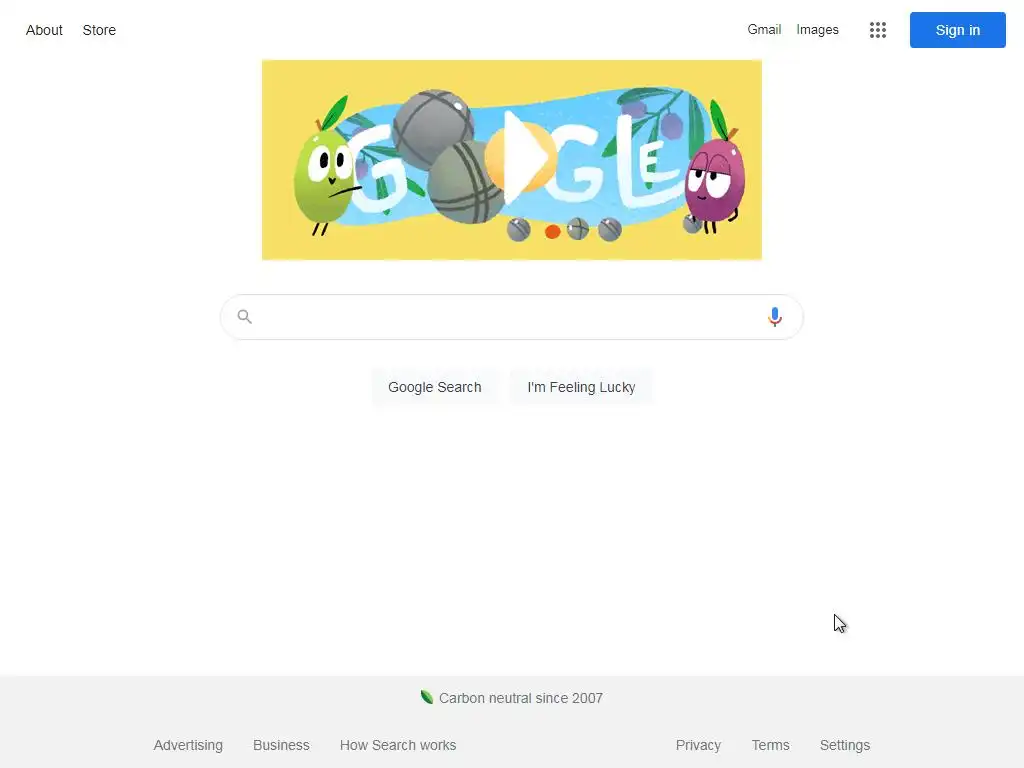Click the Sign in button
1024x768 pixels.
pos(957,30)
